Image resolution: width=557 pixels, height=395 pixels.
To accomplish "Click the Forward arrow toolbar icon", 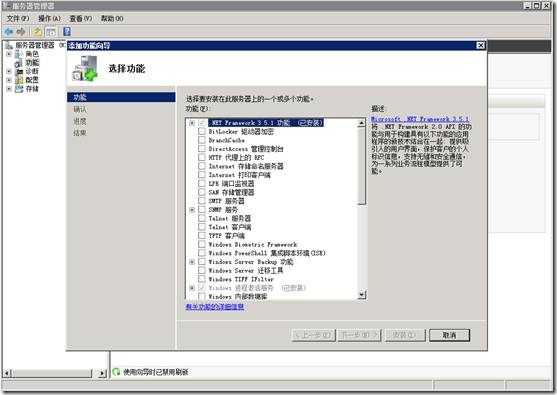I will (x=21, y=32).
